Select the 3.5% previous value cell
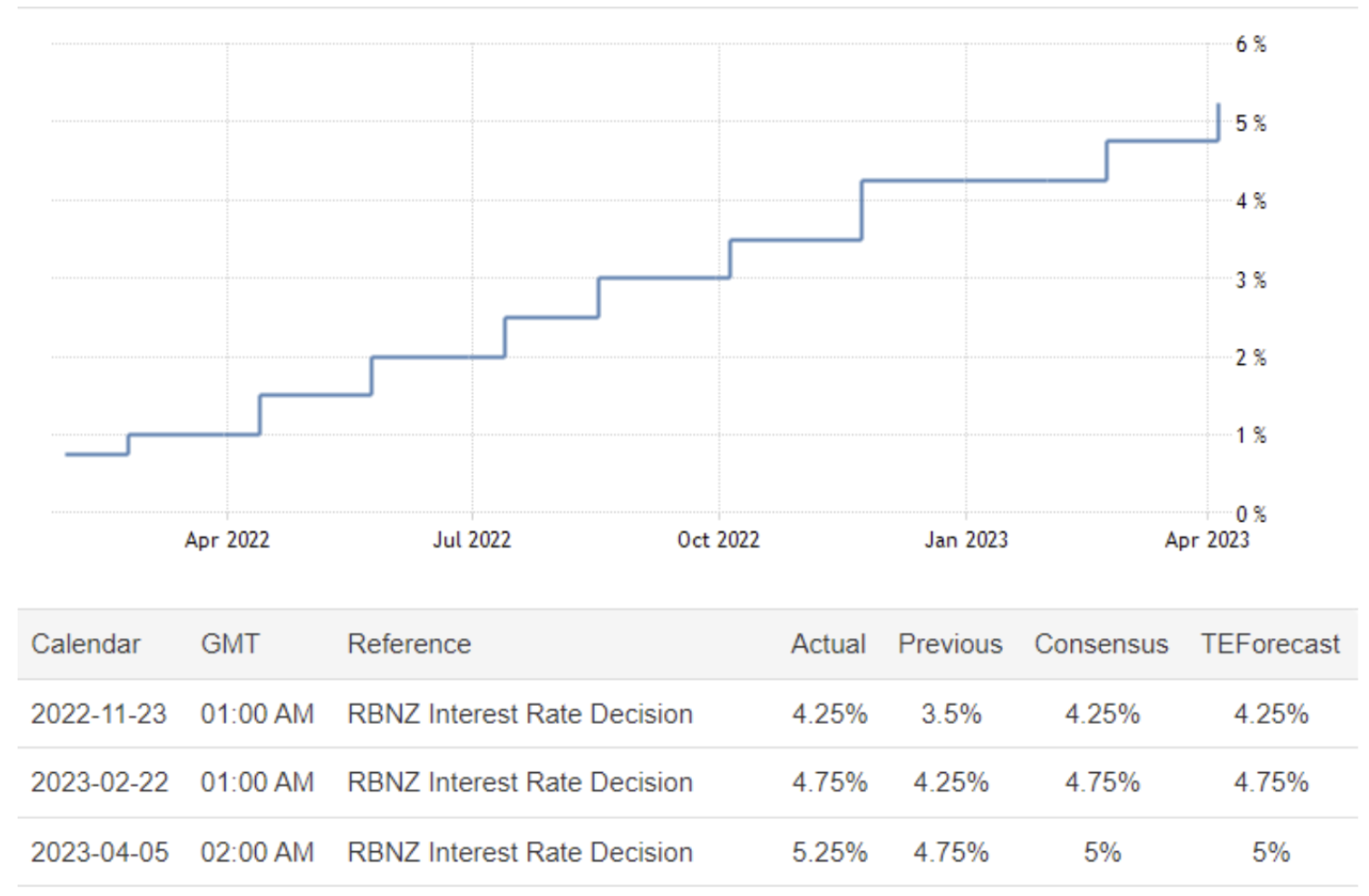 [x=951, y=714]
